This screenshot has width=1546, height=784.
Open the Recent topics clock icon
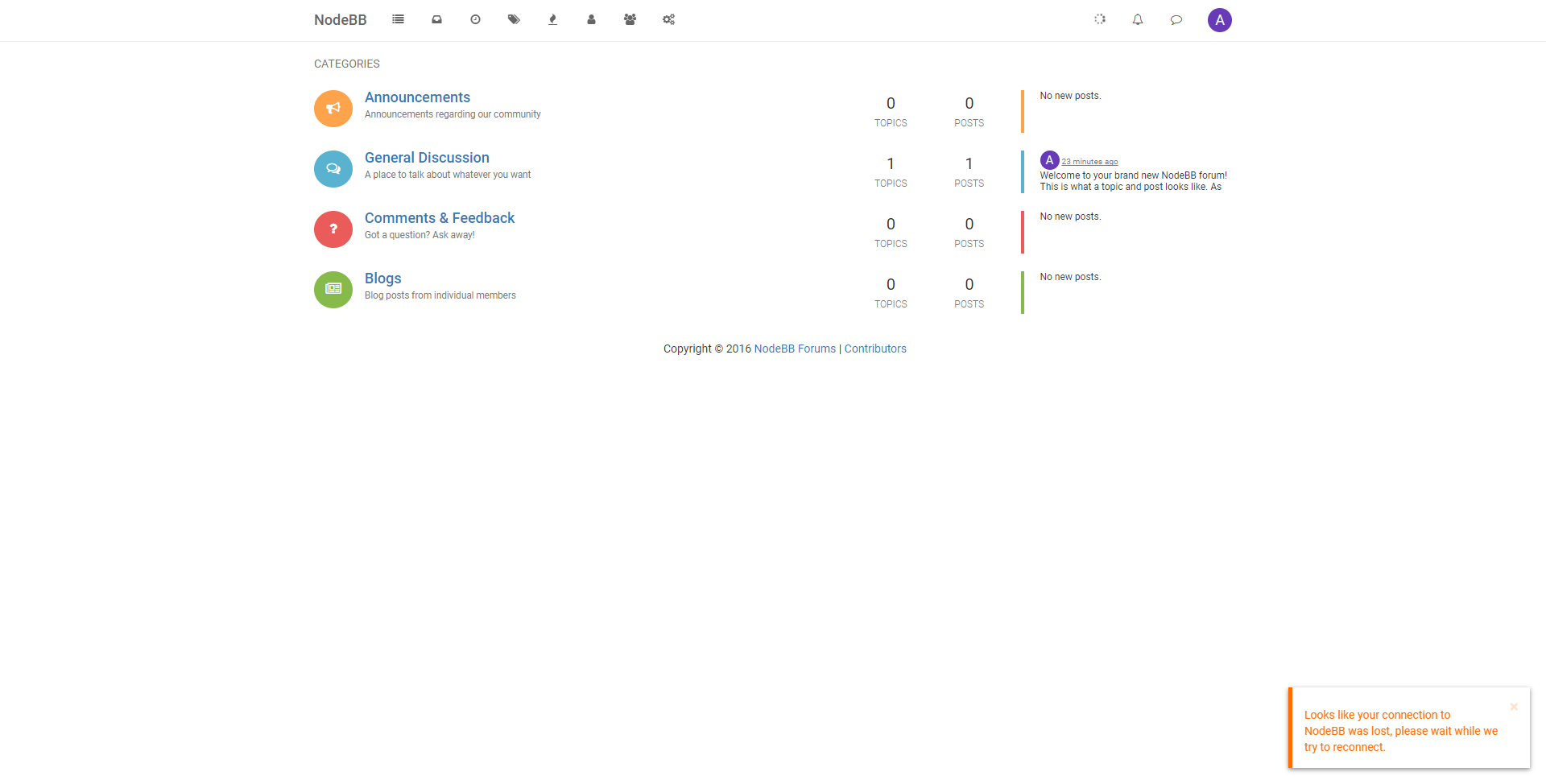tap(475, 19)
